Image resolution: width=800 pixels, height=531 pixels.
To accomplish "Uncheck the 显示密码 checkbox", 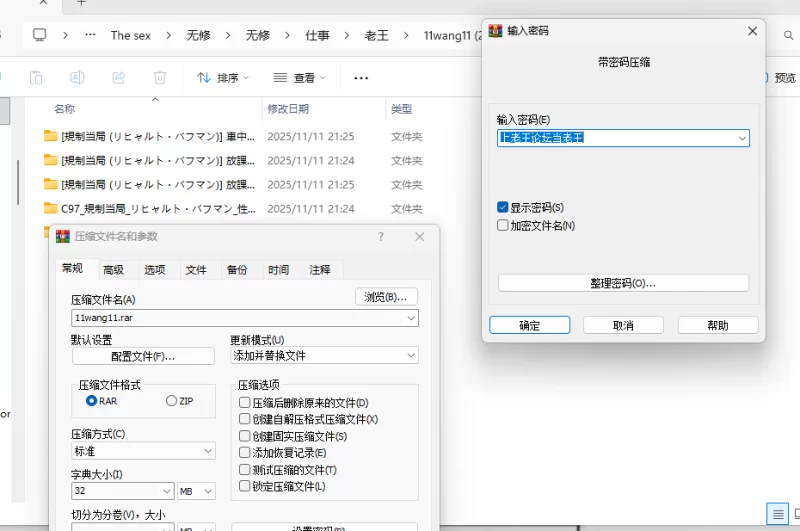I will pos(503,207).
